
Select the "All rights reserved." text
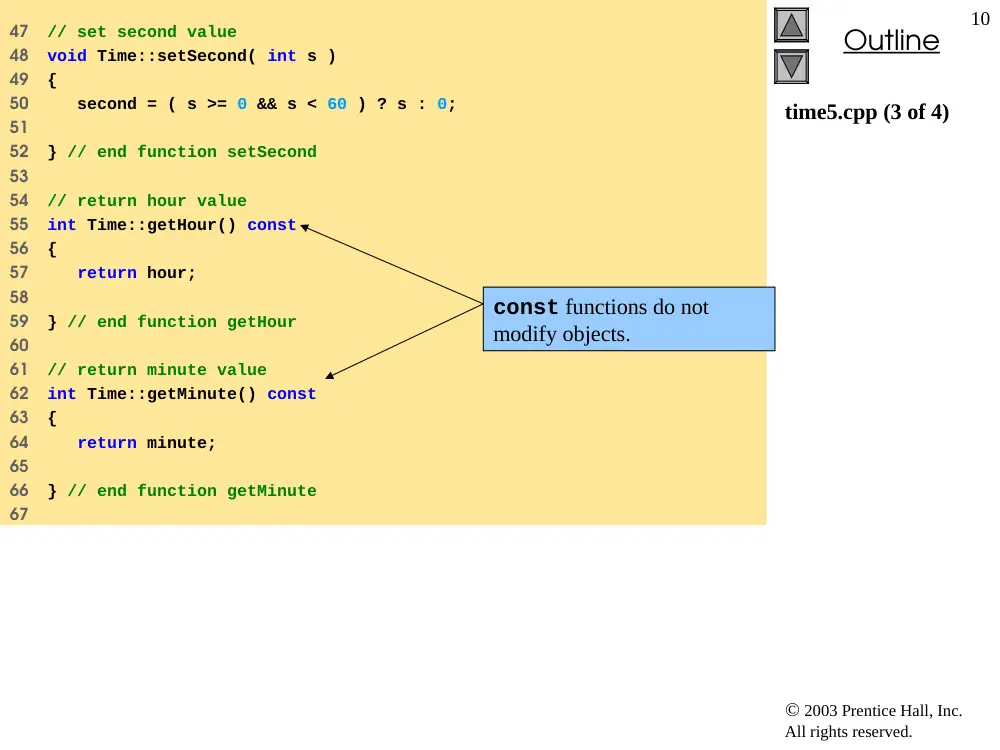point(848,732)
